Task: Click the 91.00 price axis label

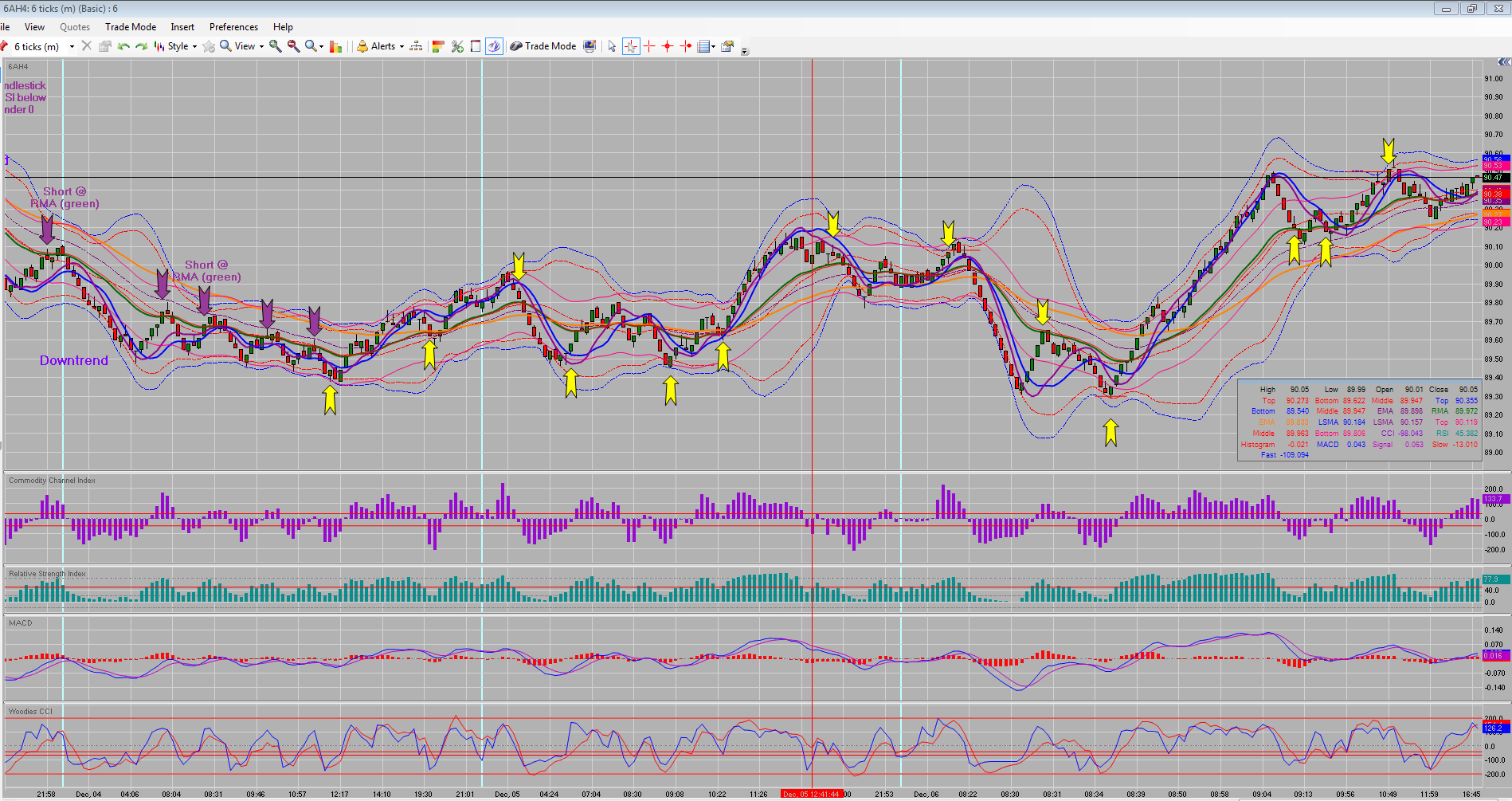Action: tap(1493, 79)
